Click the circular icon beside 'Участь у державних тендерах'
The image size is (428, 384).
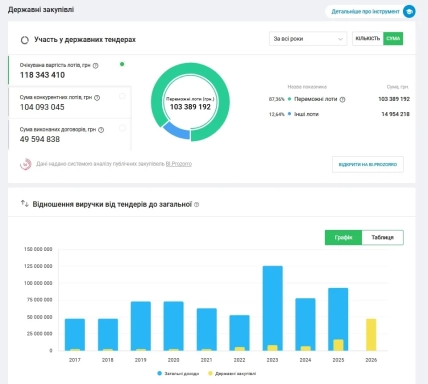(25, 40)
